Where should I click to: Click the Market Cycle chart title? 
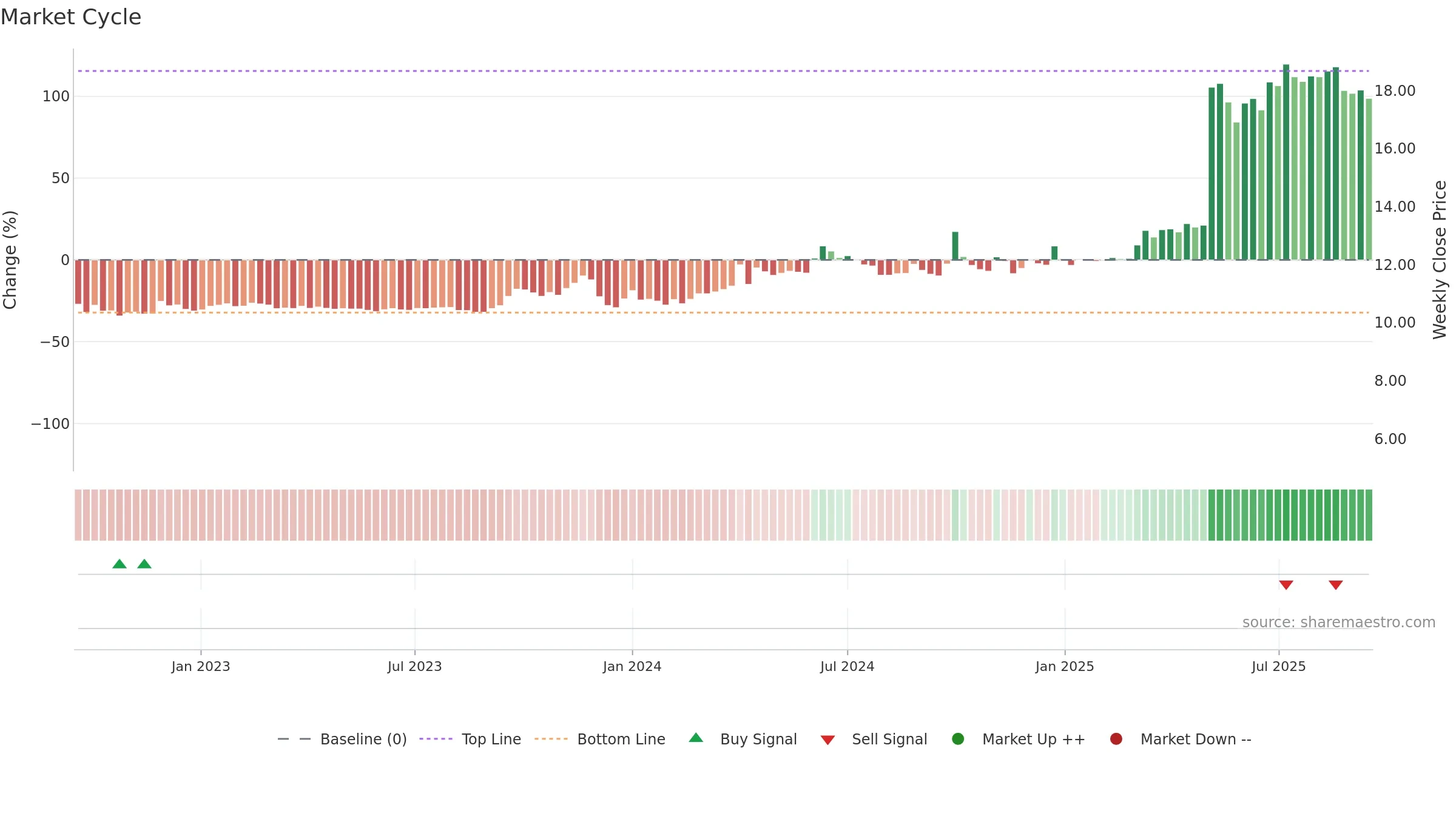pos(71,17)
